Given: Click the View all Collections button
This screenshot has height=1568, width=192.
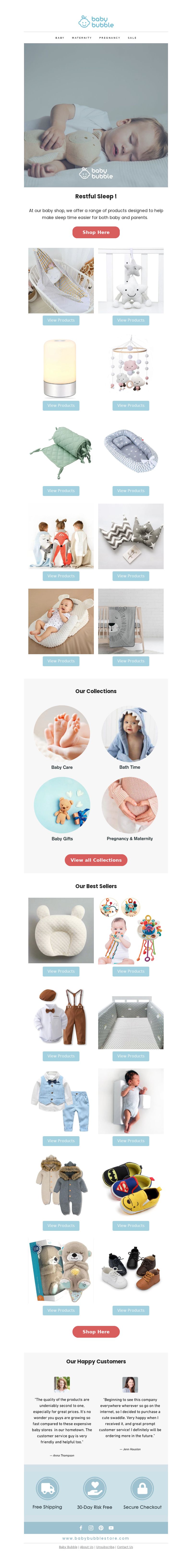Looking at the screenshot, I should coord(96,860).
